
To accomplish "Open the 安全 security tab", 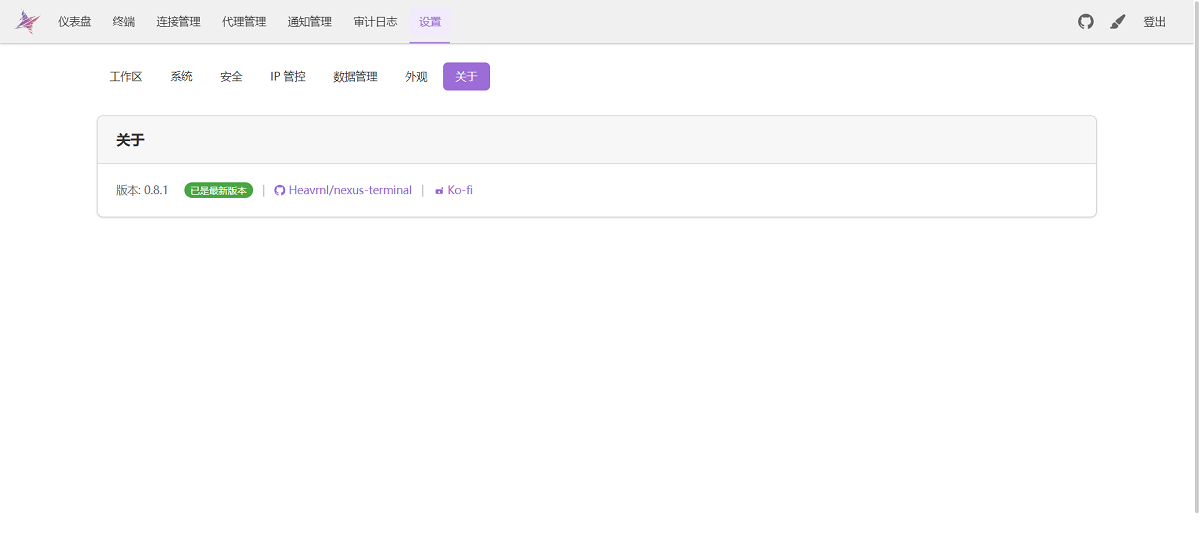I will coord(231,77).
